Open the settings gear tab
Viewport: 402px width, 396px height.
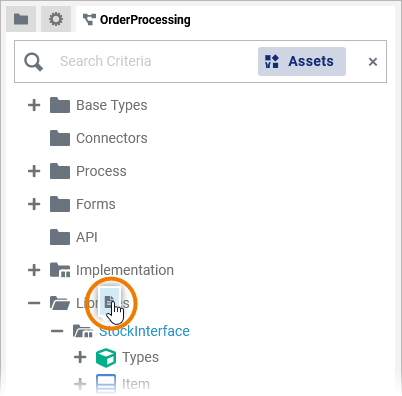pyautogui.click(x=56, y=19)
